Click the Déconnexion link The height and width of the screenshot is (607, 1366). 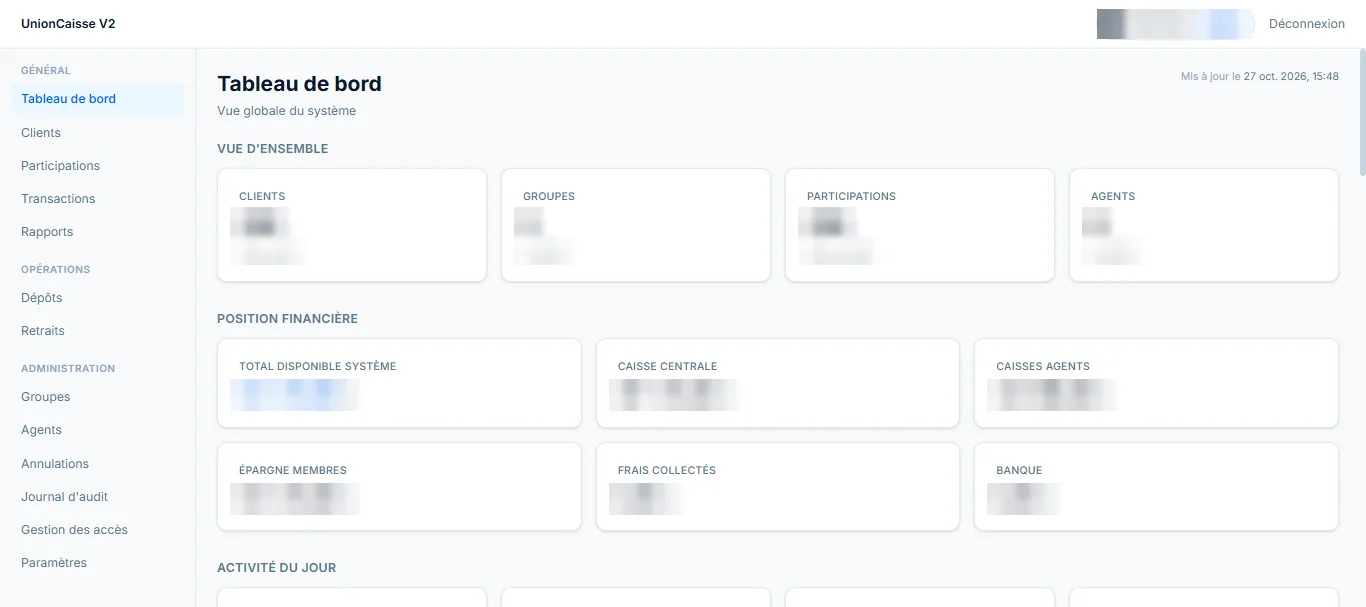(1306, 24)
